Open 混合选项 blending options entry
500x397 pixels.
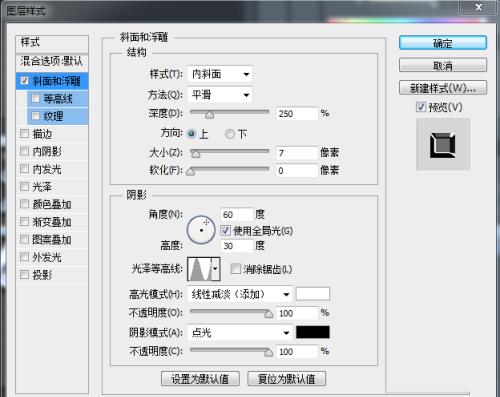point(52,61)
